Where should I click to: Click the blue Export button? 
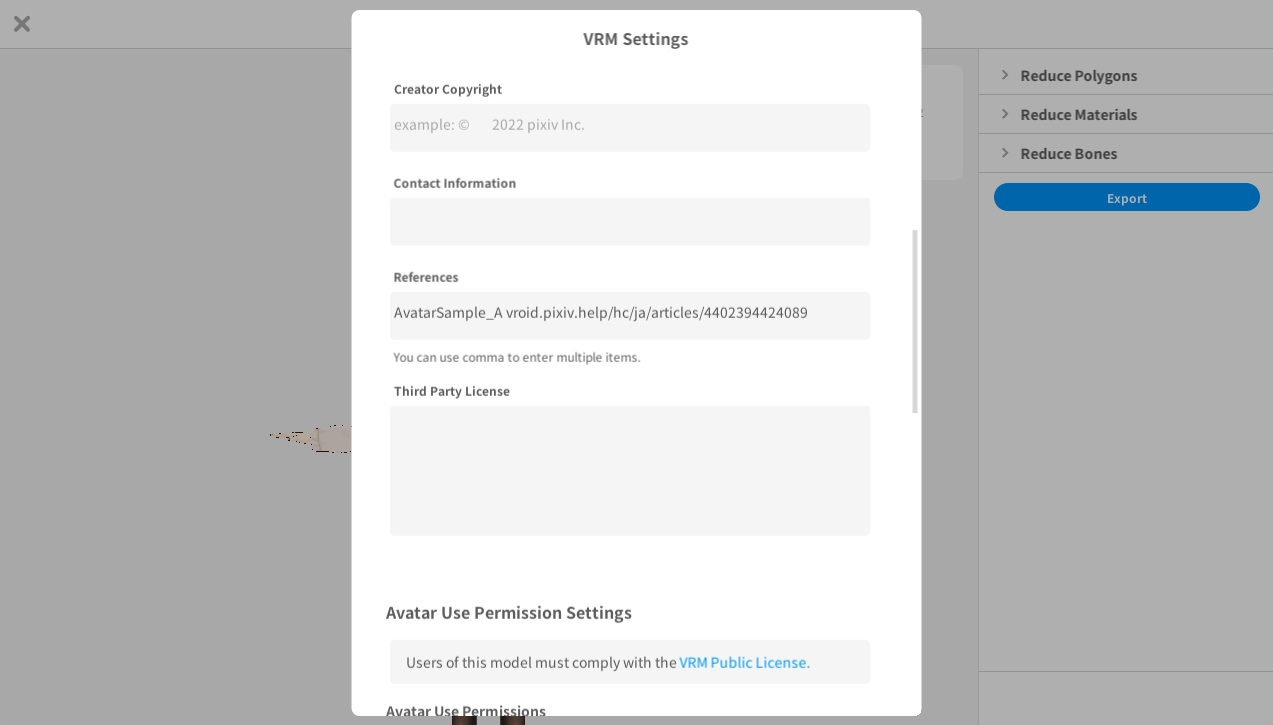pos(1127,197)
